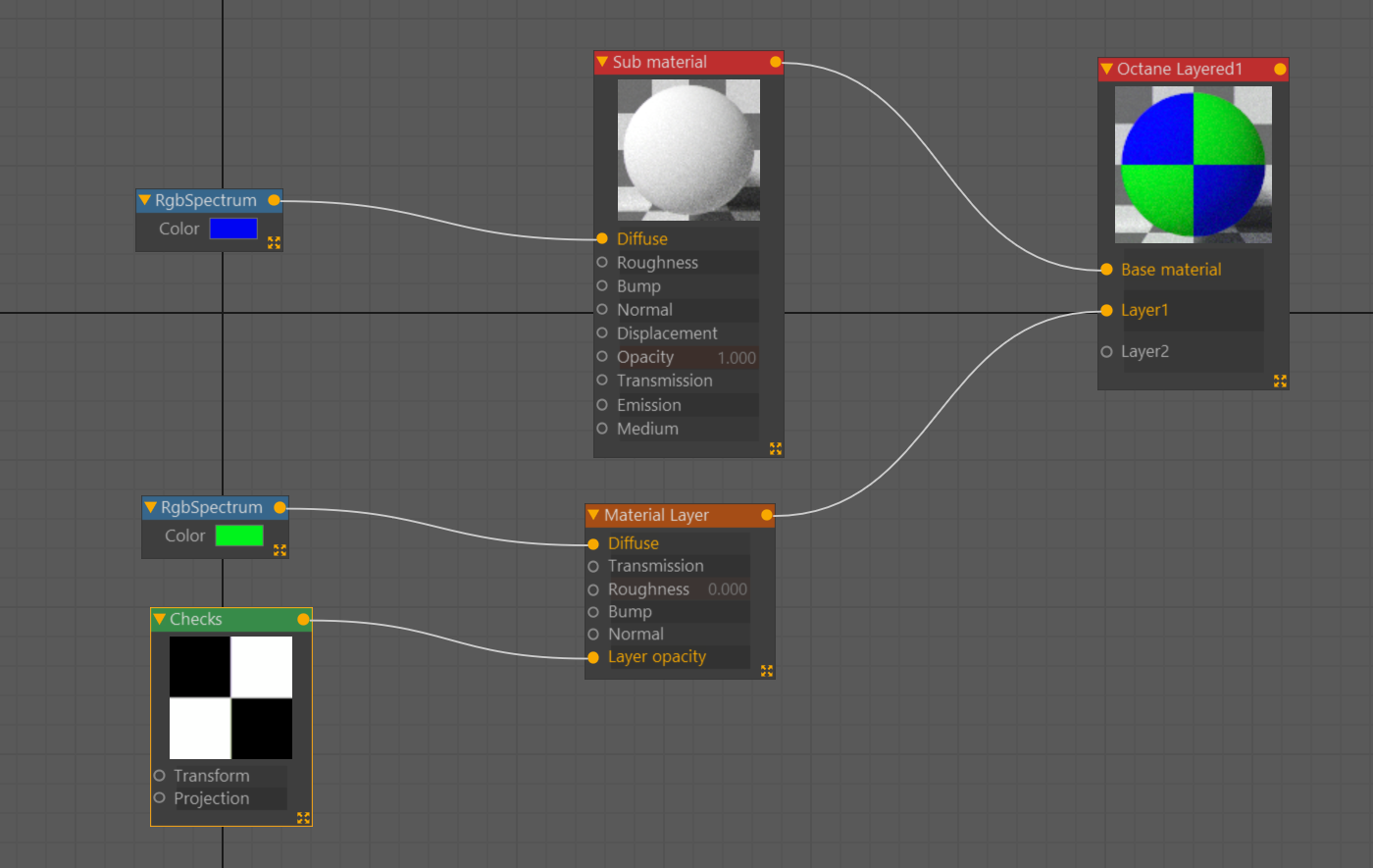Click the Base material input pin

(x=1106, y=269)
